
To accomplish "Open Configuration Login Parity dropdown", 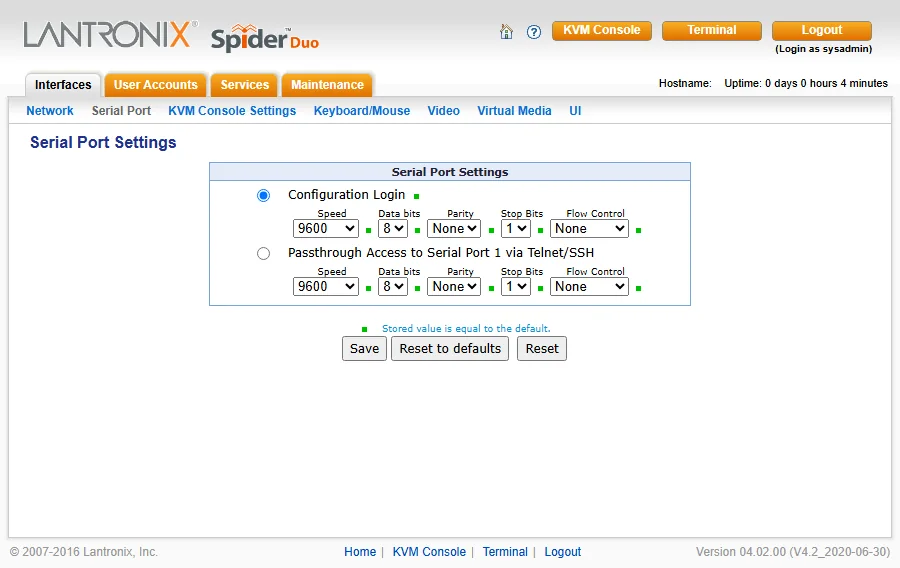I will [454, 228].
